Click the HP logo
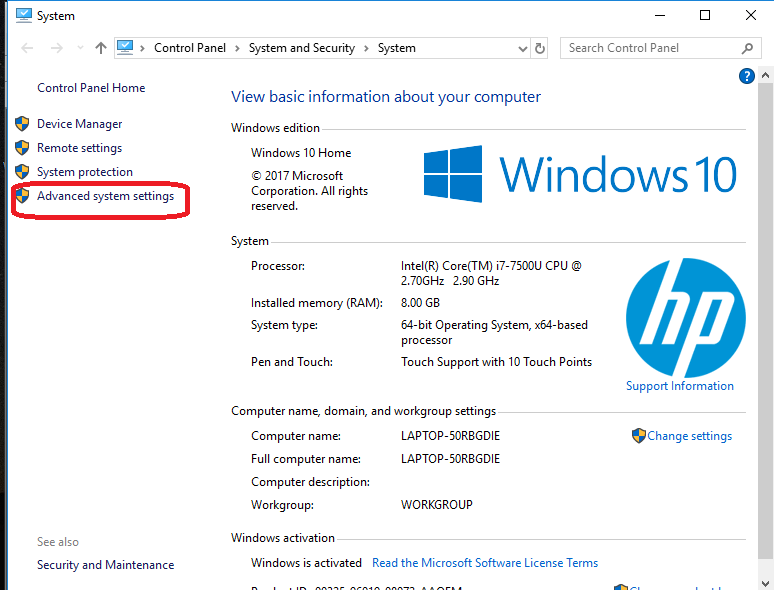This screenshot has width=774, height=590. click(x=686, y=317)
